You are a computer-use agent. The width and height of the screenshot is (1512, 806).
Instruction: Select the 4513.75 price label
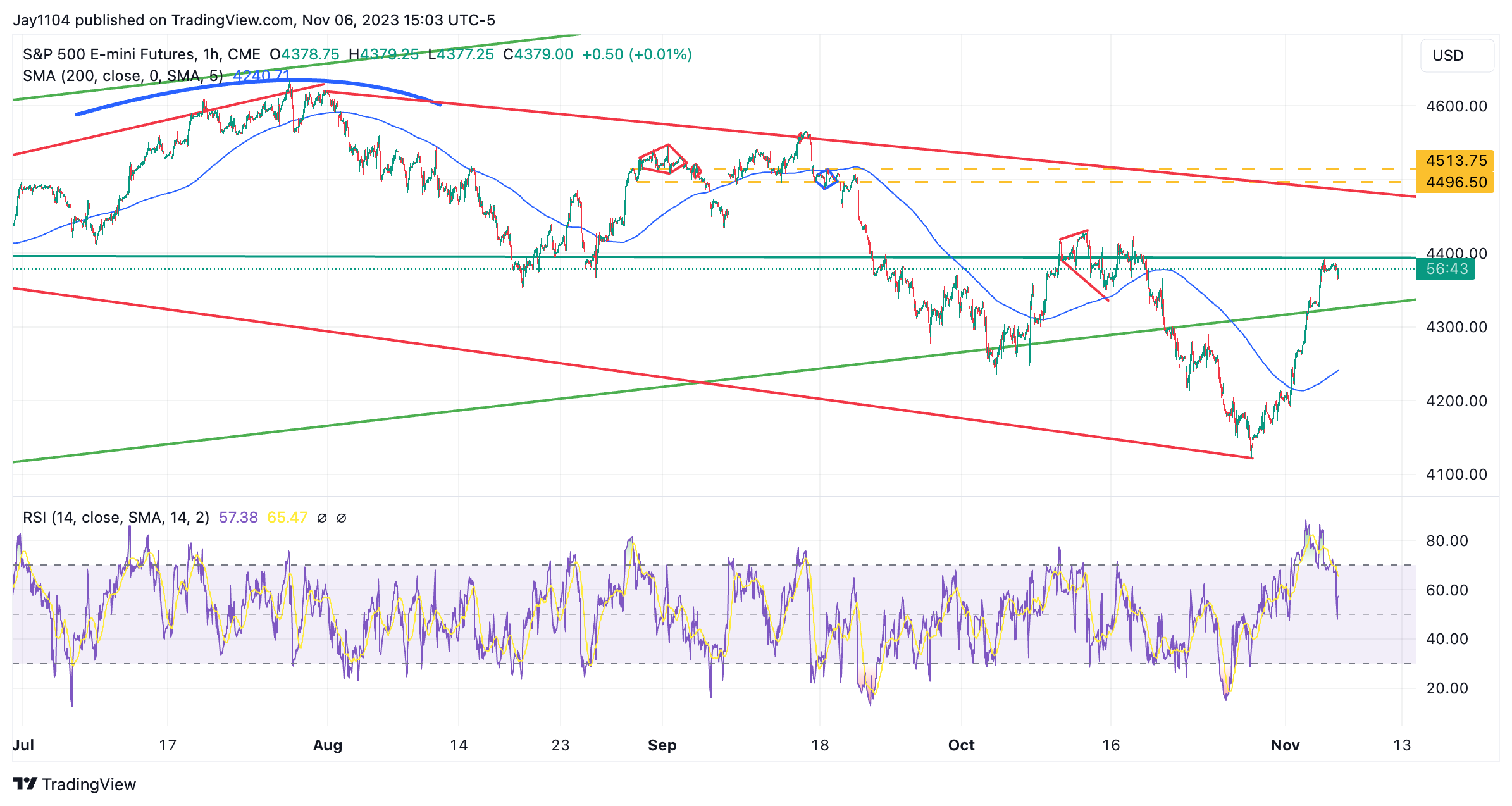[1456, 161]
